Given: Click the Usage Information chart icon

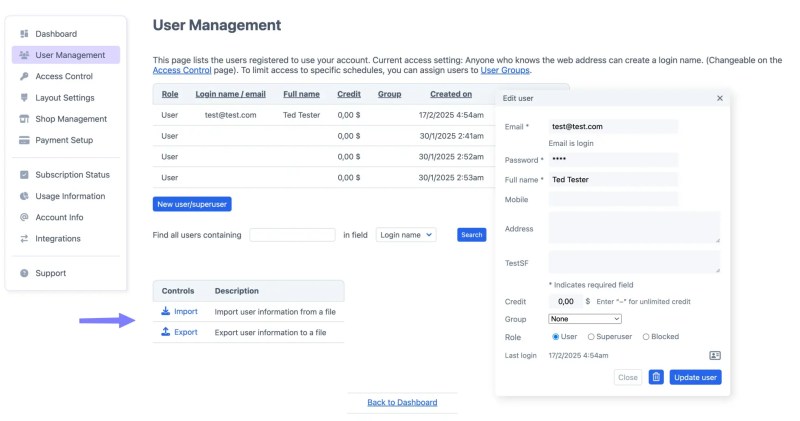Looking at the screenshot, I should point(24,196).
